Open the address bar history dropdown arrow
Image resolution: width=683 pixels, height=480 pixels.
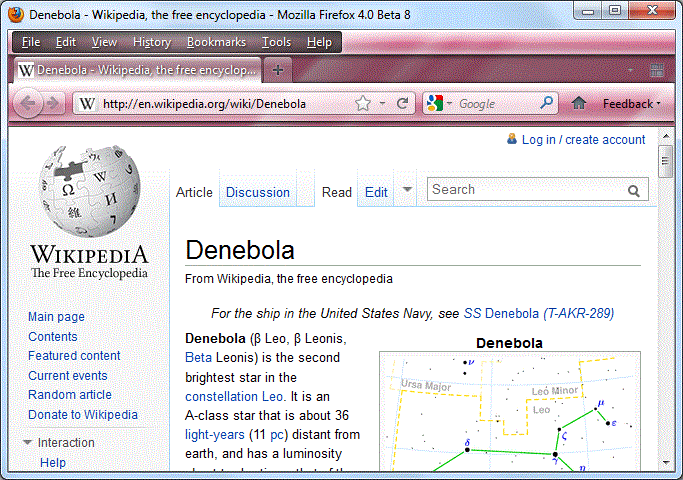pos(382,104)
